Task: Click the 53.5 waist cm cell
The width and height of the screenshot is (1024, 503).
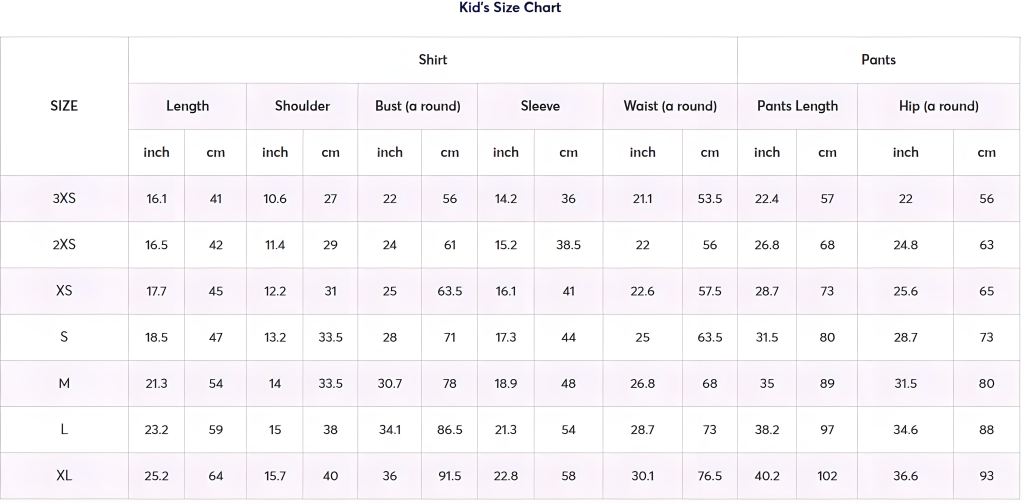Action: tap(710, 199)
